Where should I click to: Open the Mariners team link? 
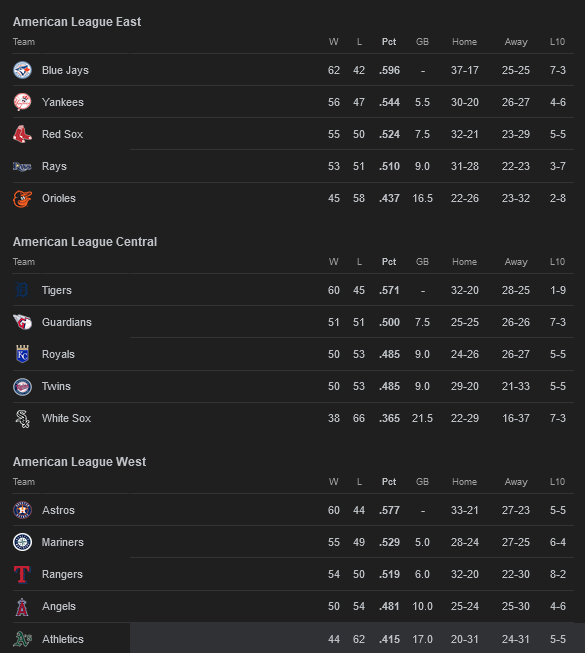62,542
